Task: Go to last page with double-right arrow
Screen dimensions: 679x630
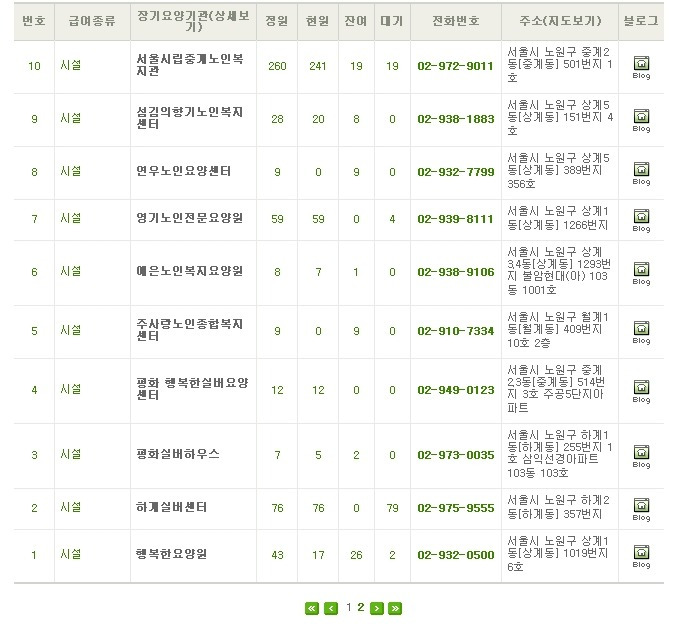Action: click(395, 608)
